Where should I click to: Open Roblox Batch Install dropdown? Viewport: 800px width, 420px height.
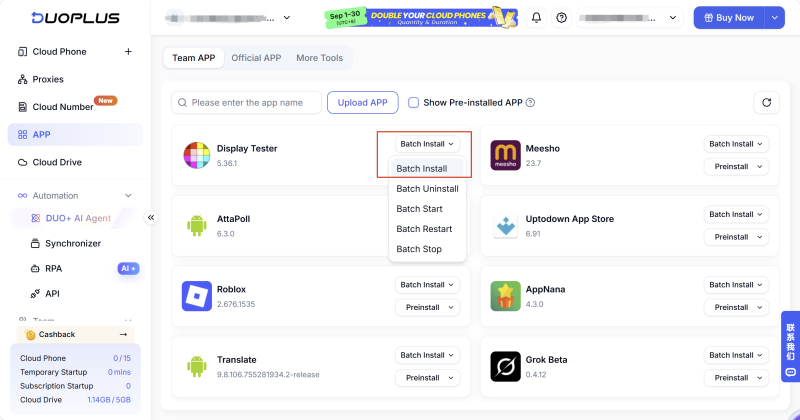click(427, 285)
